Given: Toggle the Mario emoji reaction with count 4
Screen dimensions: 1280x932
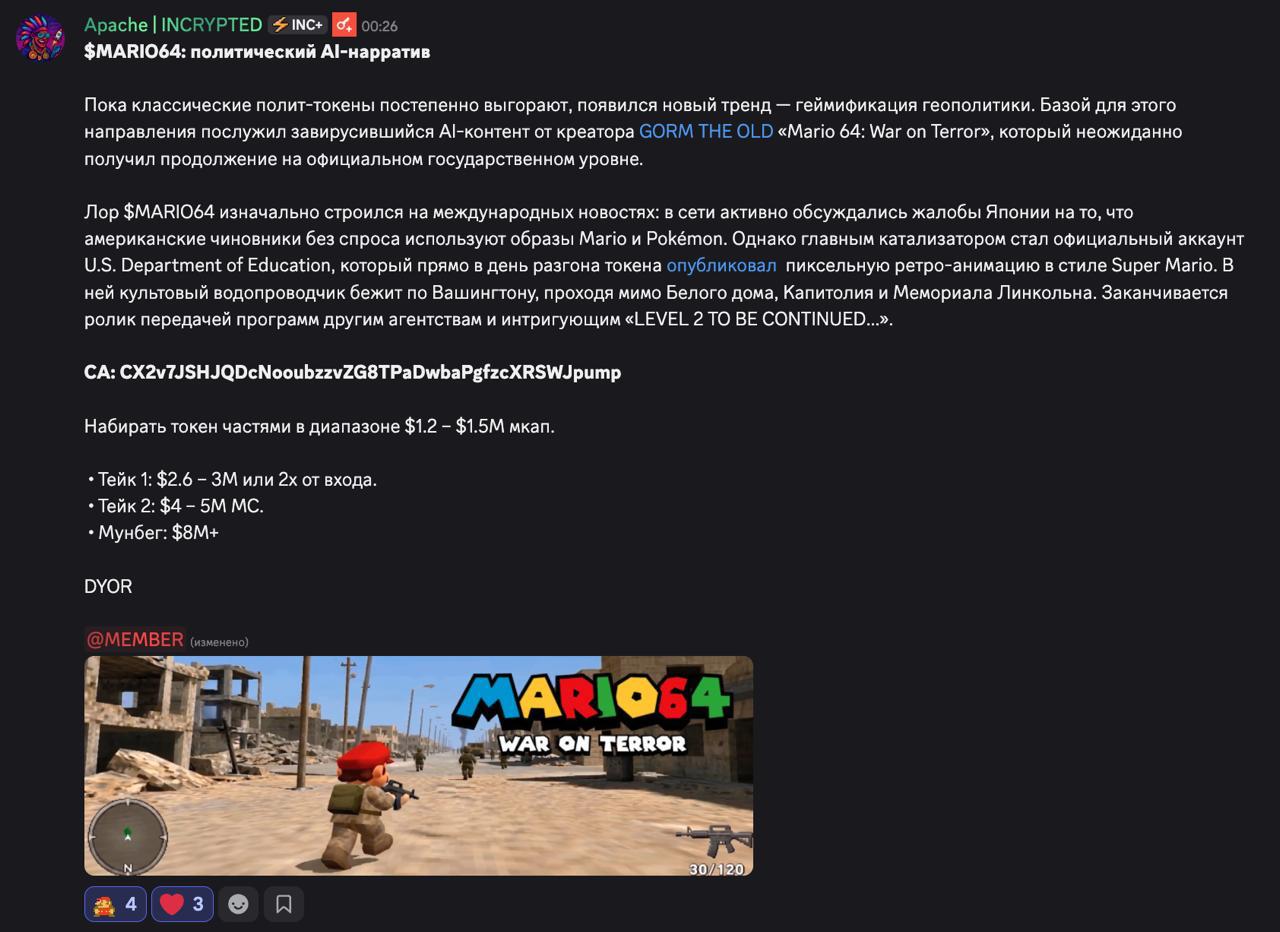Looking at the screenshot, I should [x=116, y=904].
